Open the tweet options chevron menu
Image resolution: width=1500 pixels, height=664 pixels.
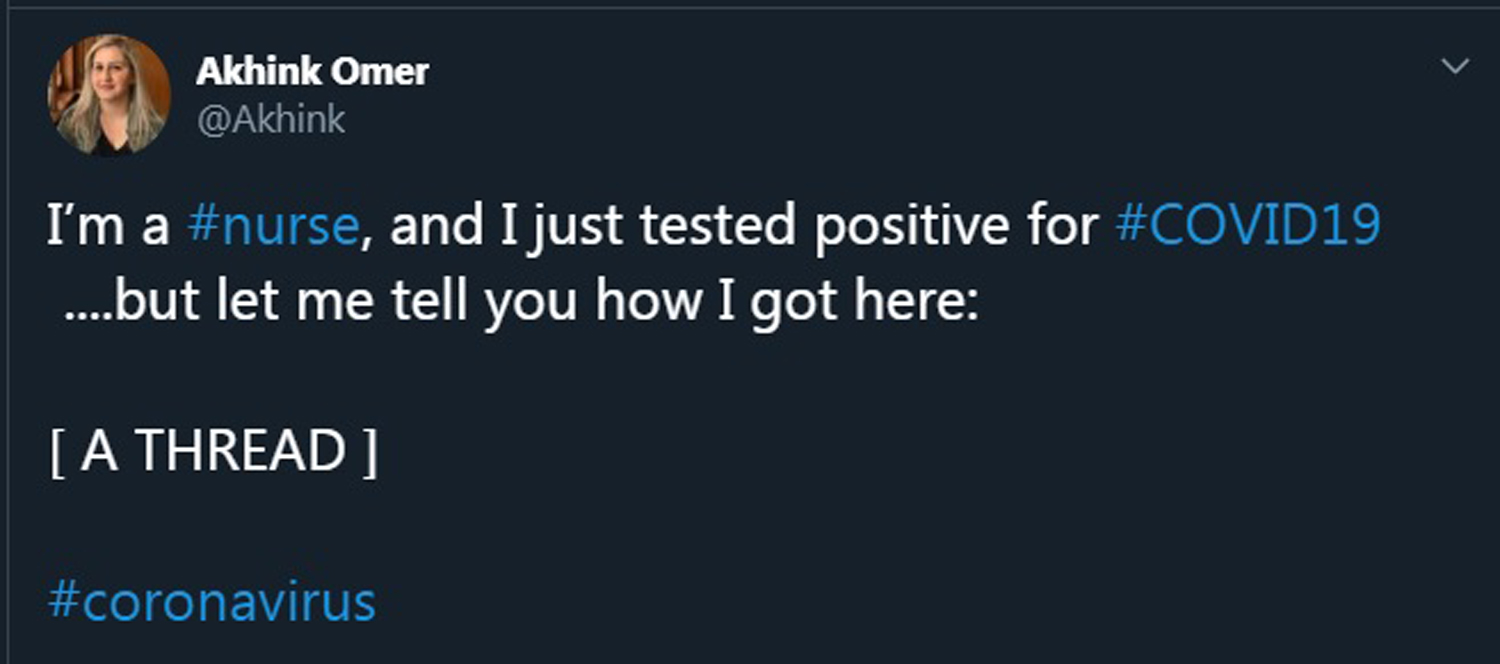coord(1454,67)
